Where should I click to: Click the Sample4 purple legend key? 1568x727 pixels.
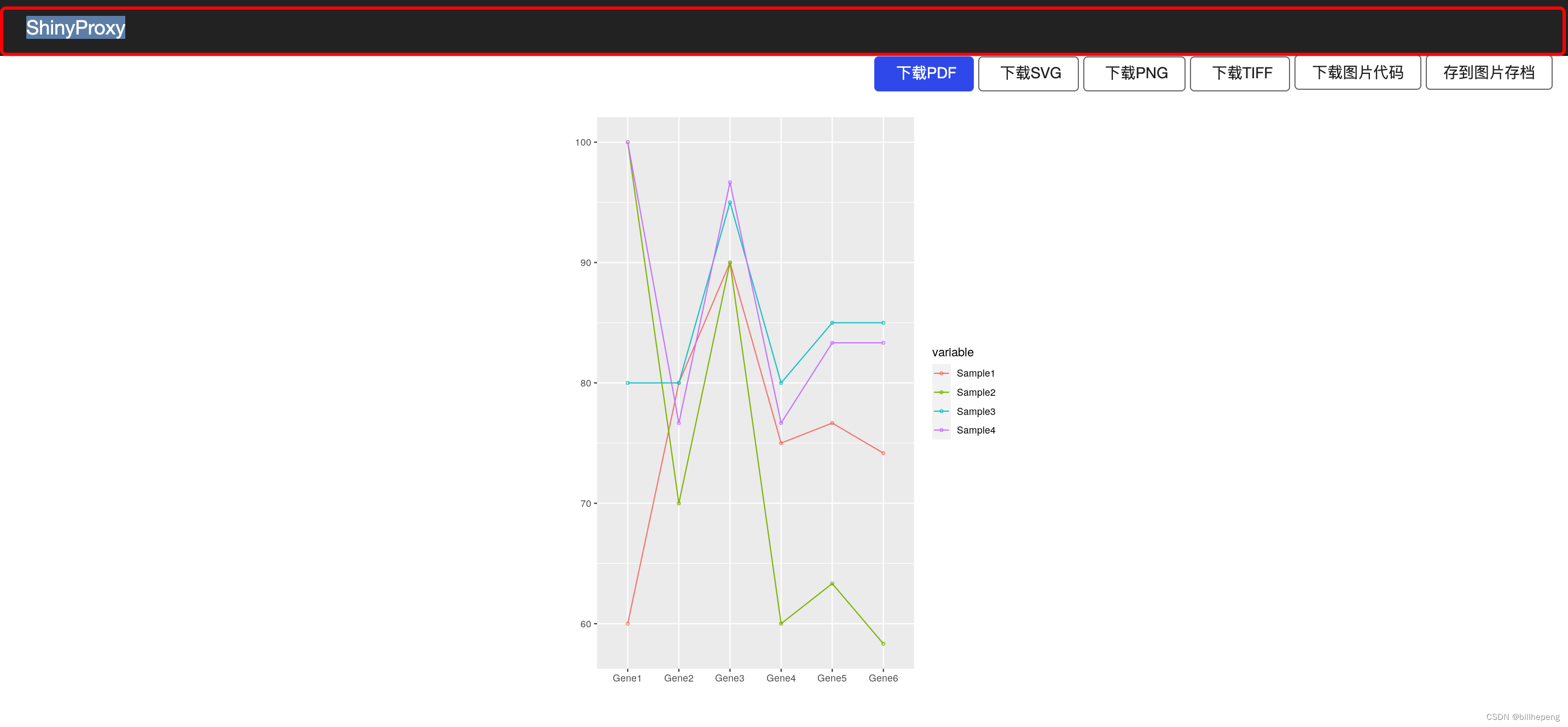[941, 430]
